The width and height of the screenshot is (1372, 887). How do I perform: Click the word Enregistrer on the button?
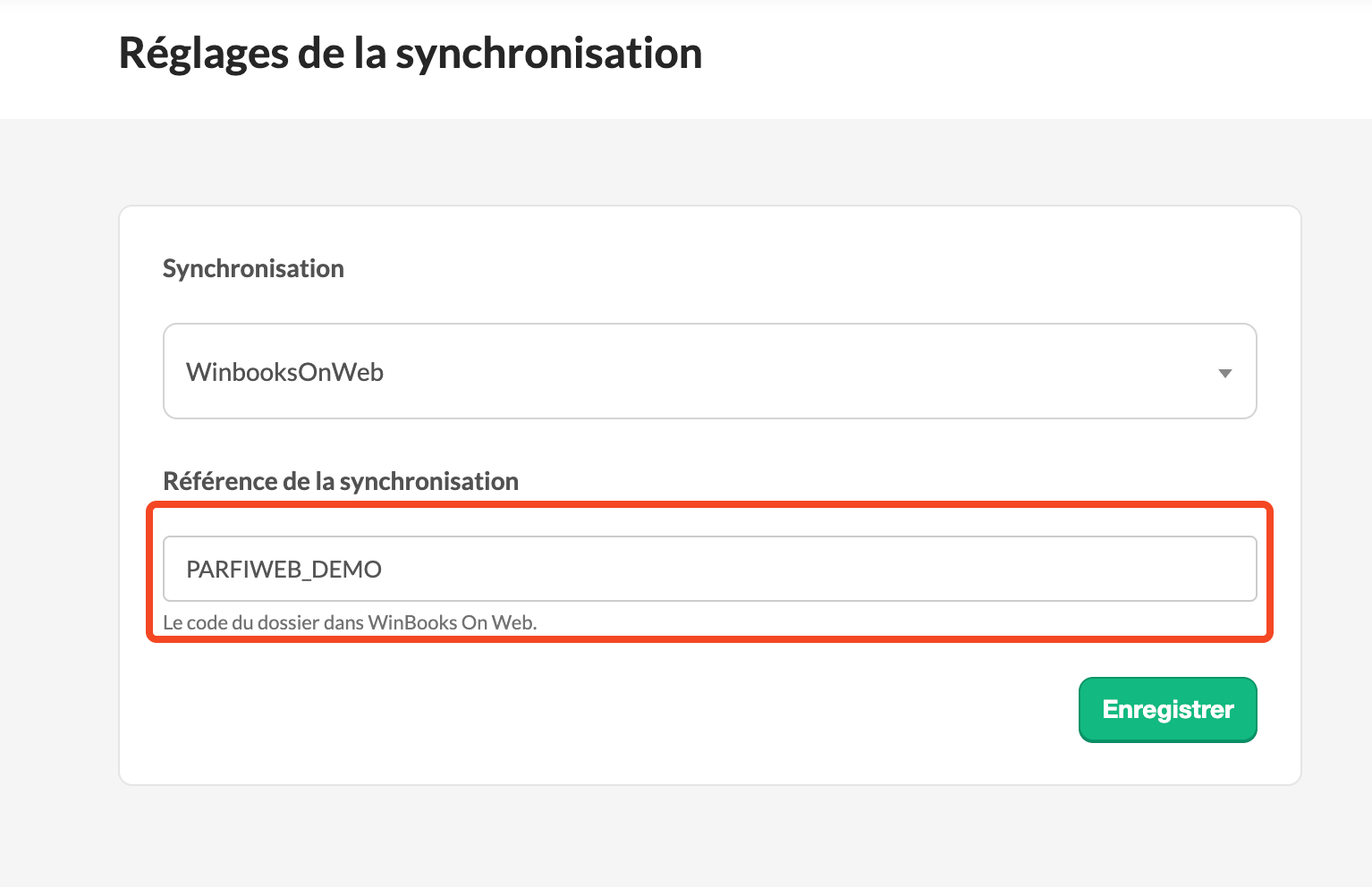[x=1168, y=710]
